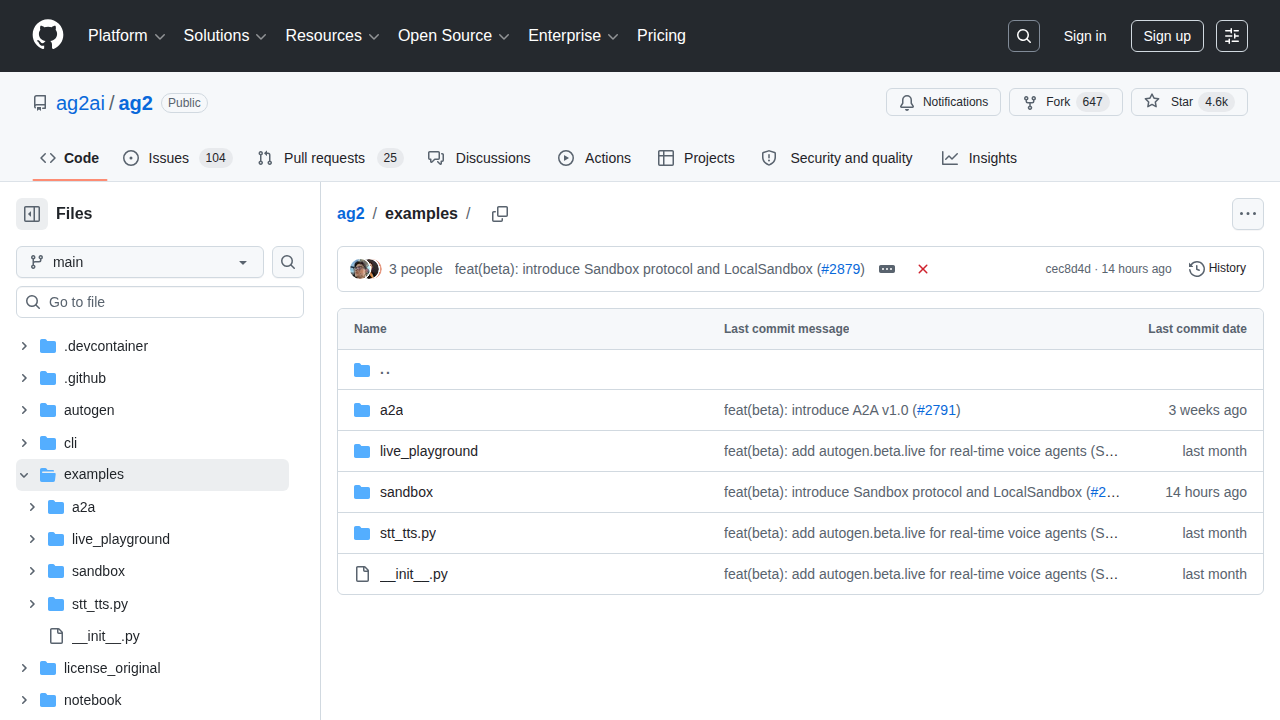Viewport: 1280px width, 720px height.
Task: Click the autogen folder icon in tree
Action: (x=48, y=410)
